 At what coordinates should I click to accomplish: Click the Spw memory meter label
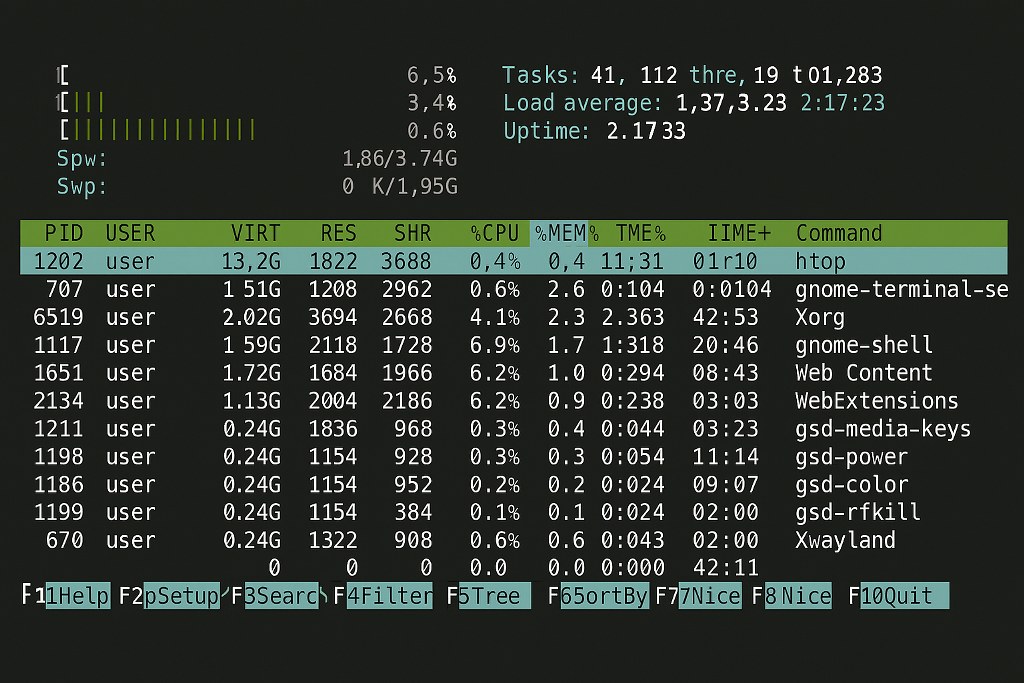pyautogui.click(x=82, y=159)
